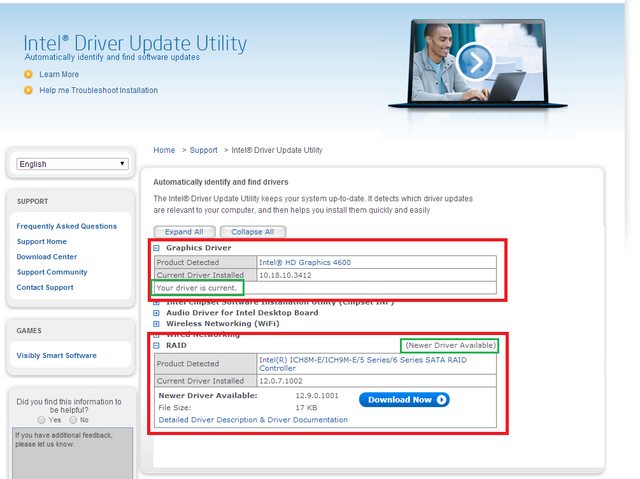640x479 pixels.
Task: Select the 17 KB file size value
Action: click(x=306, y=408)
